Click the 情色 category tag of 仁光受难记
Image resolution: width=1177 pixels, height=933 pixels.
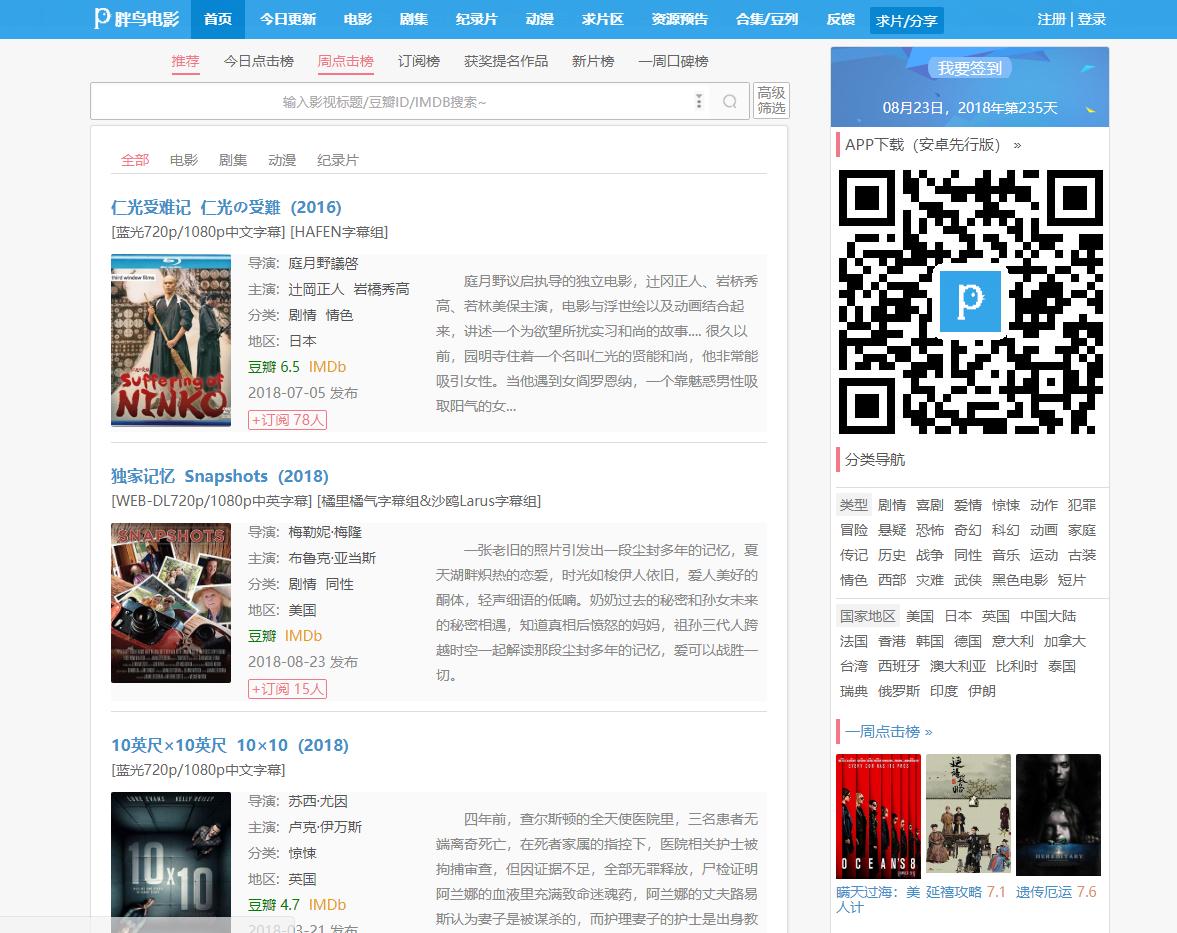tap(339, 315)
